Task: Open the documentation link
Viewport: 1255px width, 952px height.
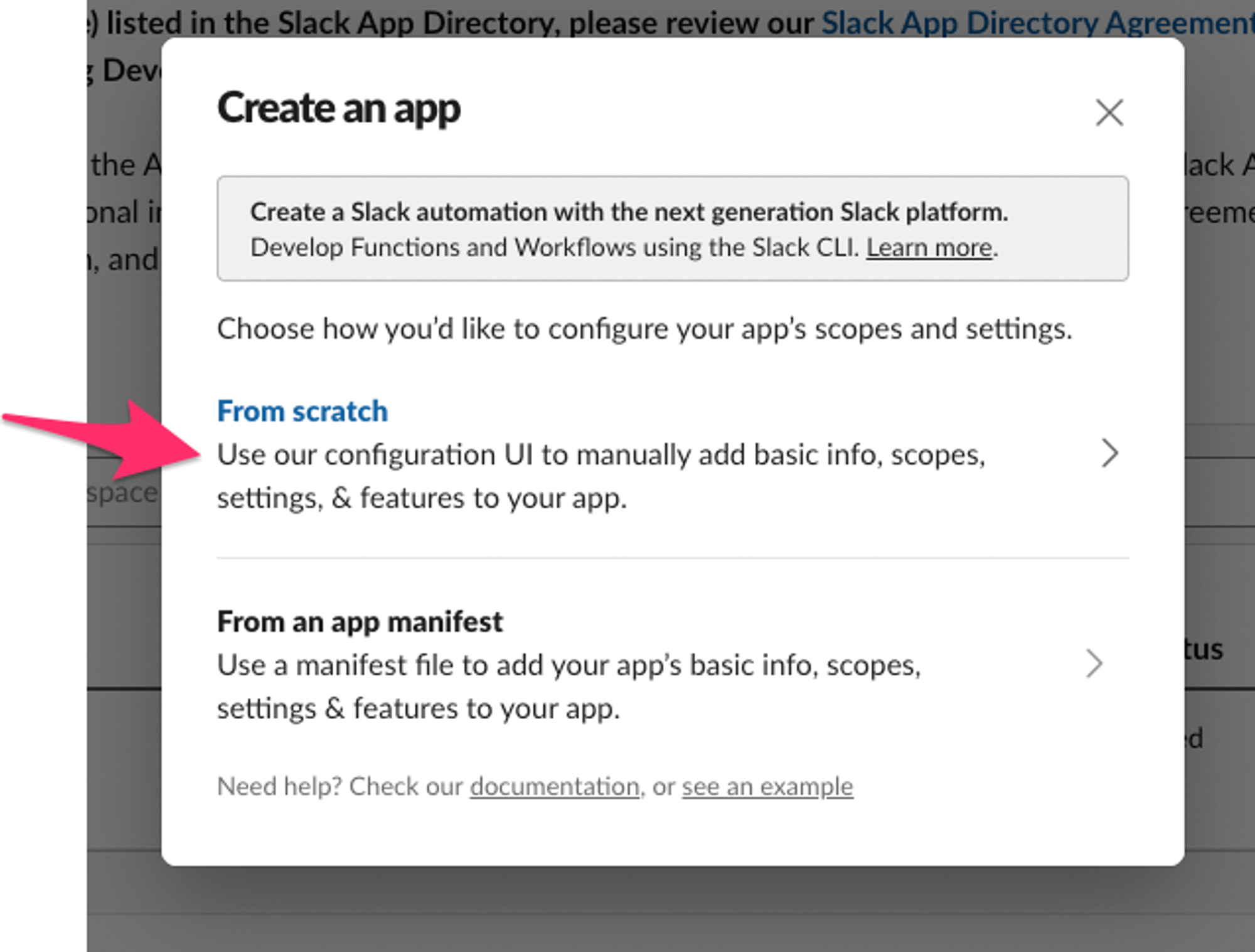Action: [x=555, y=786]
